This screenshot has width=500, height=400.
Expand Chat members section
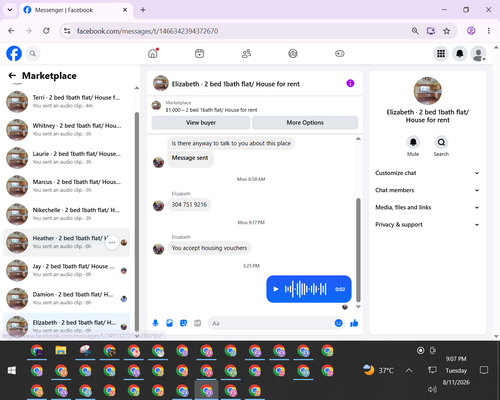click(x=427, y=190)
